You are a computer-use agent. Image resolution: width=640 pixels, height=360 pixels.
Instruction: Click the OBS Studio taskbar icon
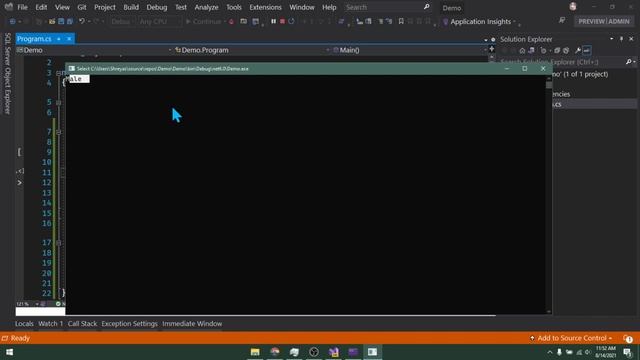pyautogui.click(x=314, y=352)
